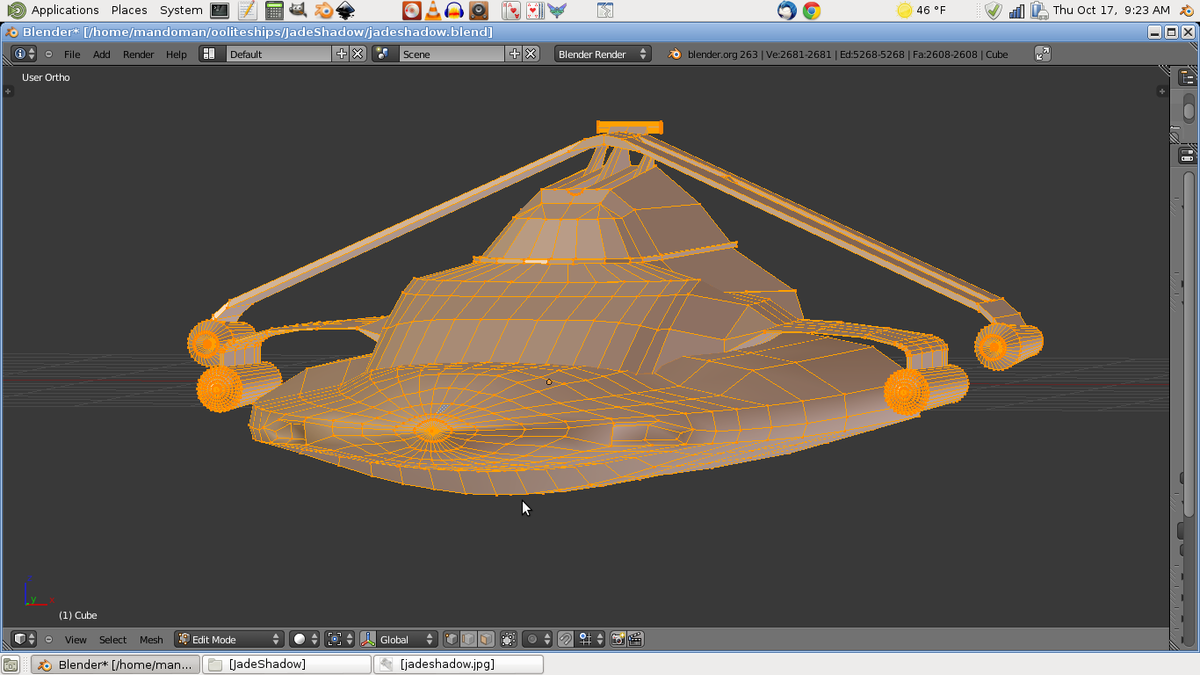The width and height of the screenshot is (1200, 675).
Task: Click the OpenGL render animation clapper icon
Action: point(635,639)
